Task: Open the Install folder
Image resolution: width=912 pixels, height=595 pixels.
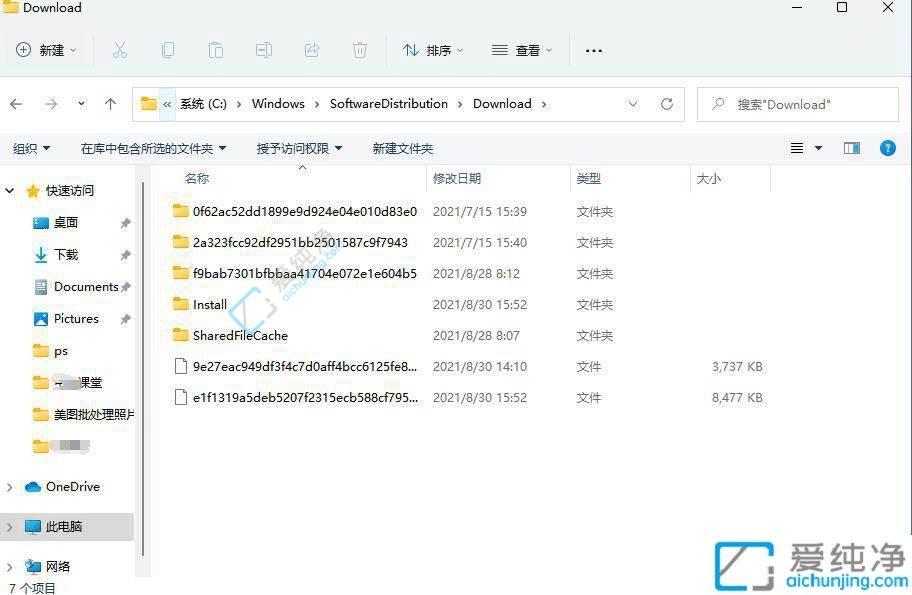Action: point(210,304)
